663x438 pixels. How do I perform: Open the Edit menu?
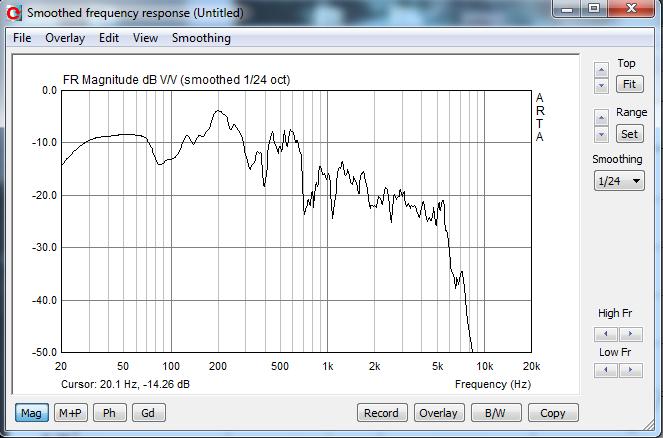click(109, 38)
